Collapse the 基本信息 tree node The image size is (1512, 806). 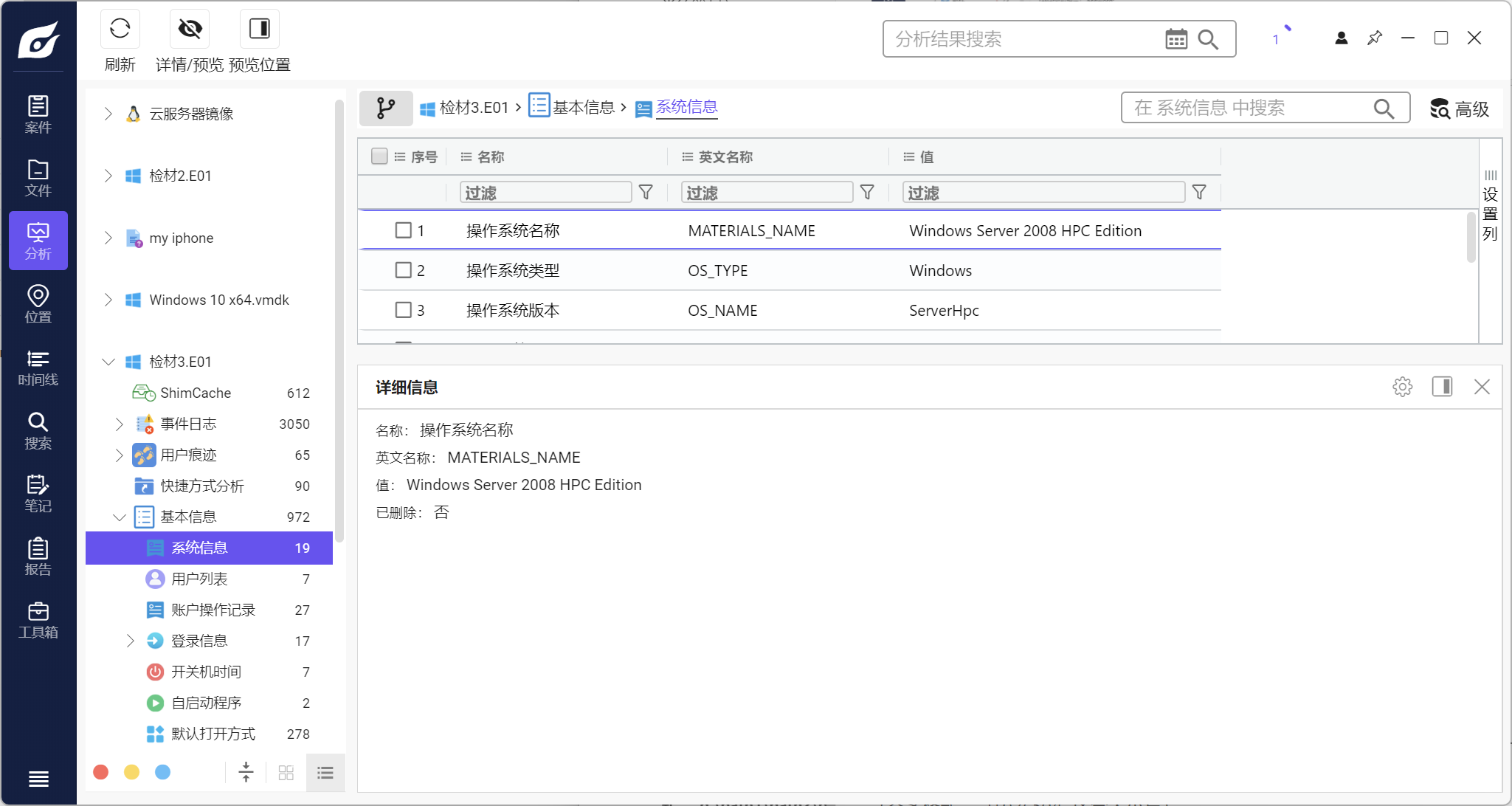119,517
